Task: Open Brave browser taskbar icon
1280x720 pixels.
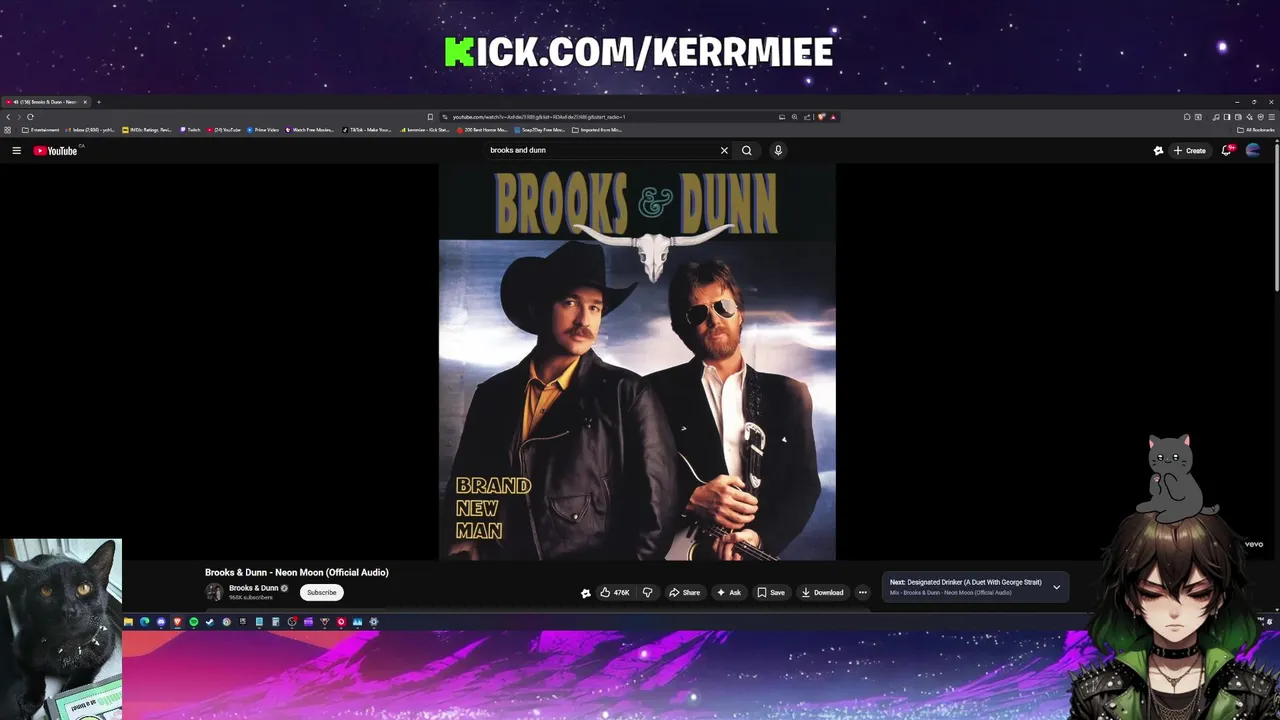Action: 177,622
